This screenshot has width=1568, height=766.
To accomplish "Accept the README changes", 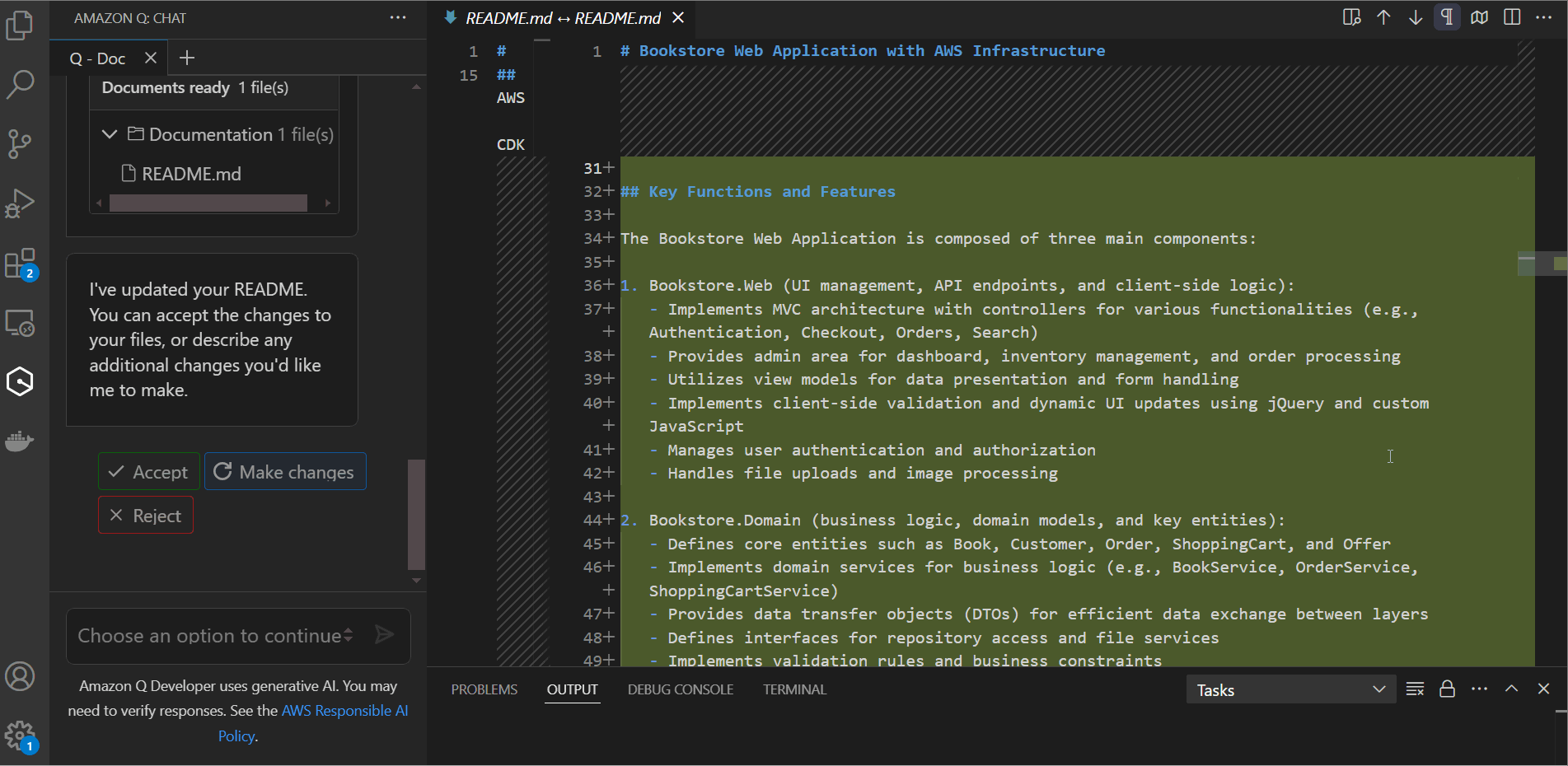I will [x=149, y=472].
